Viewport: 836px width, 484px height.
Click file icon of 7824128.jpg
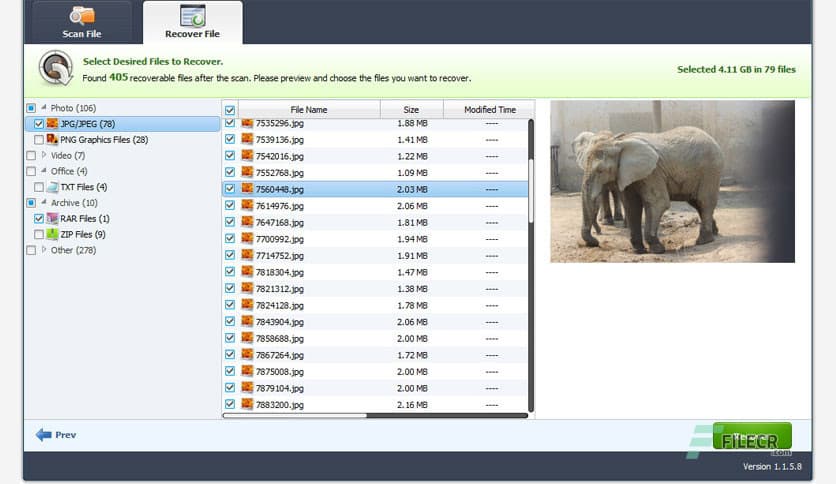247,304
